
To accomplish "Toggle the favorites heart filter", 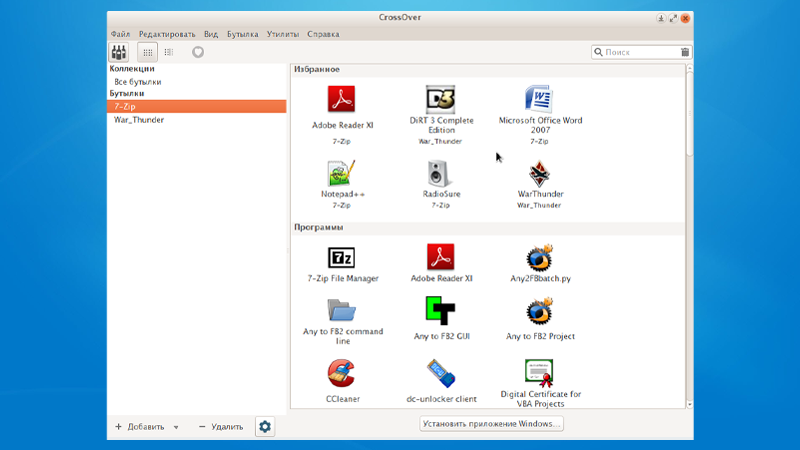I will 198,52.
